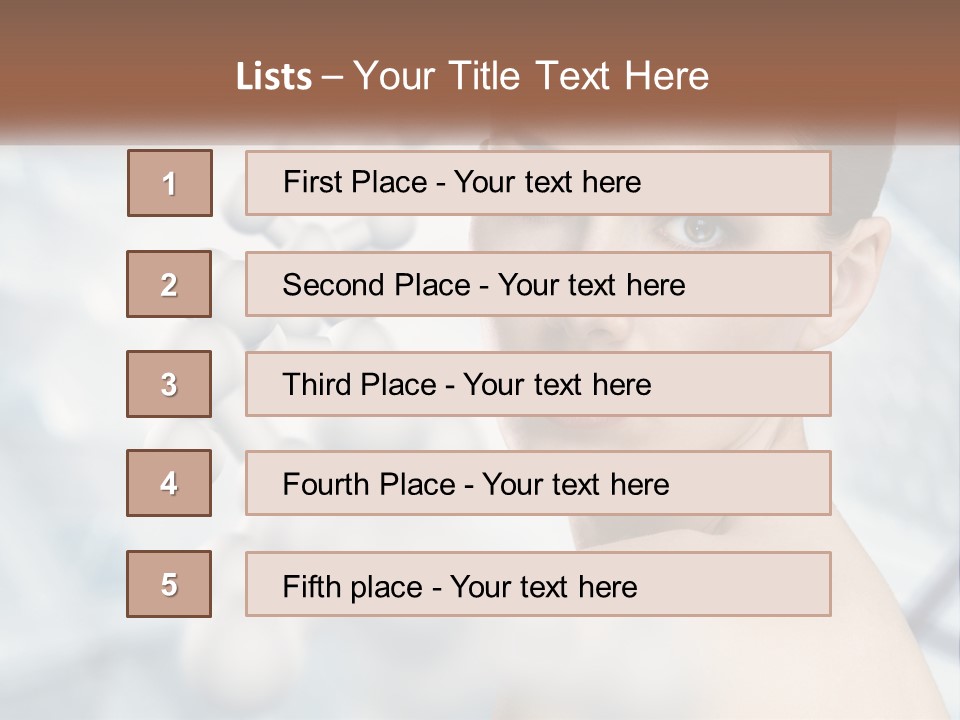Select the Third Place text box
The width and height of the screenshot is (960, 720).
point(538,384)
